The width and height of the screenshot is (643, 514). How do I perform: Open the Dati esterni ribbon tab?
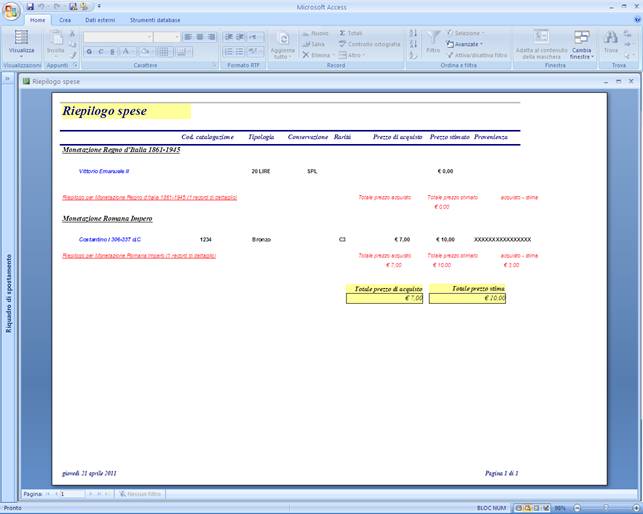[x=100, y=20]
